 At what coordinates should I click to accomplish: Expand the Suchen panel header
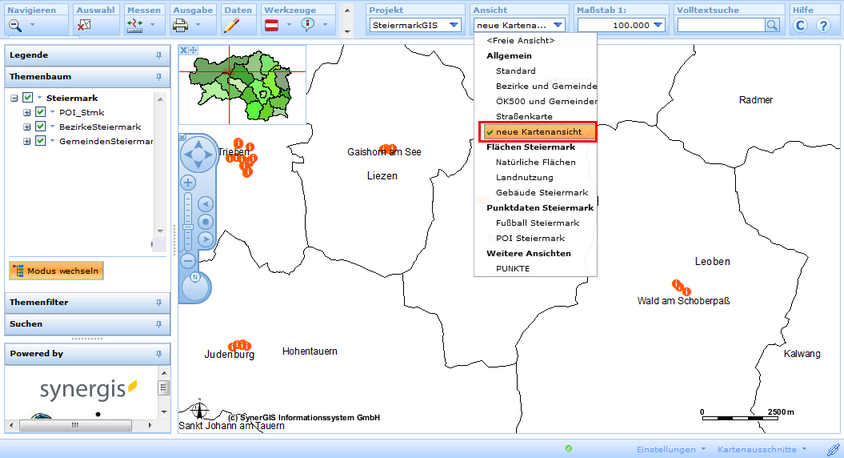87,324
